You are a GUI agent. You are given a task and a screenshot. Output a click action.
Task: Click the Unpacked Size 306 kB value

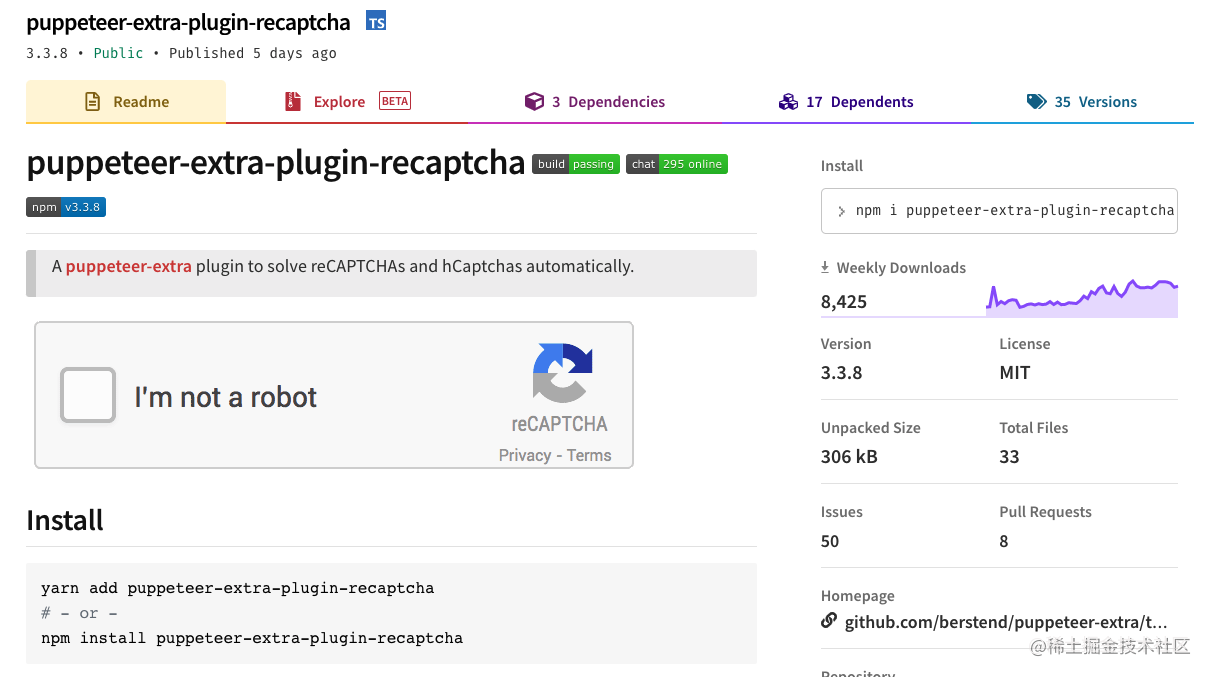[x=849, y=457]
